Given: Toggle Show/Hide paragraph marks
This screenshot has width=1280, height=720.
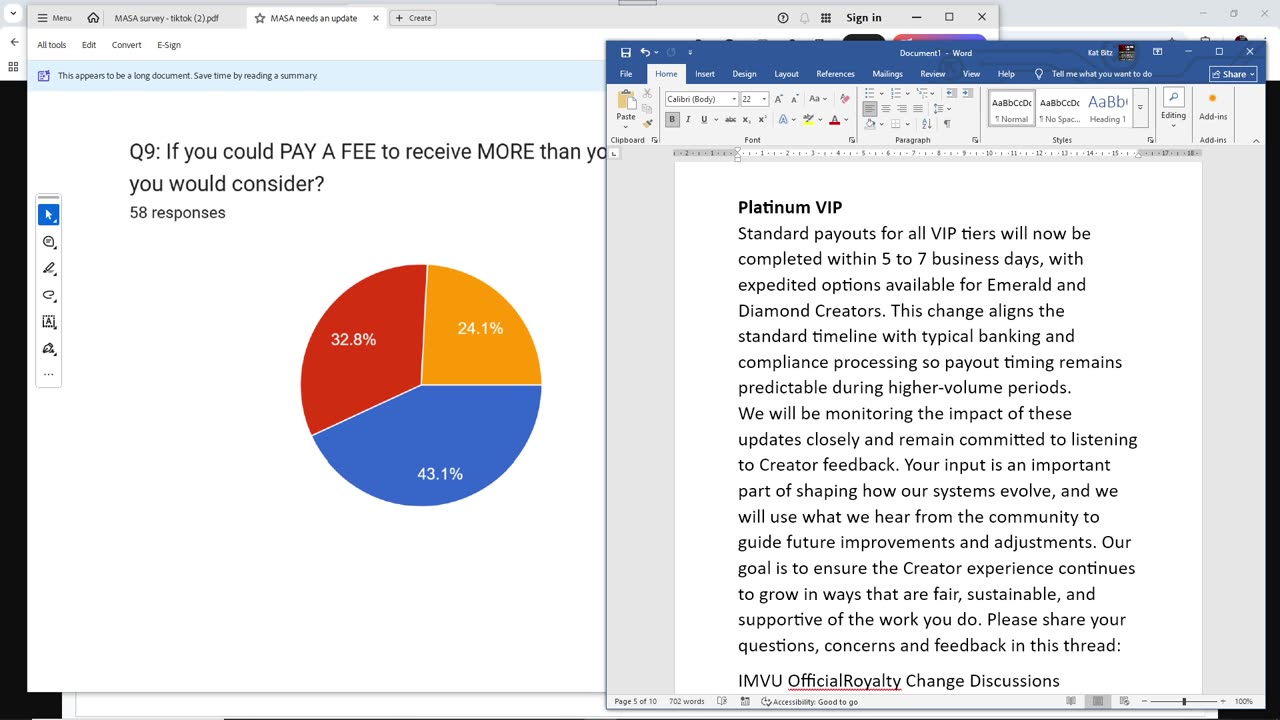Looking at the screenshot, I should 947,124.
